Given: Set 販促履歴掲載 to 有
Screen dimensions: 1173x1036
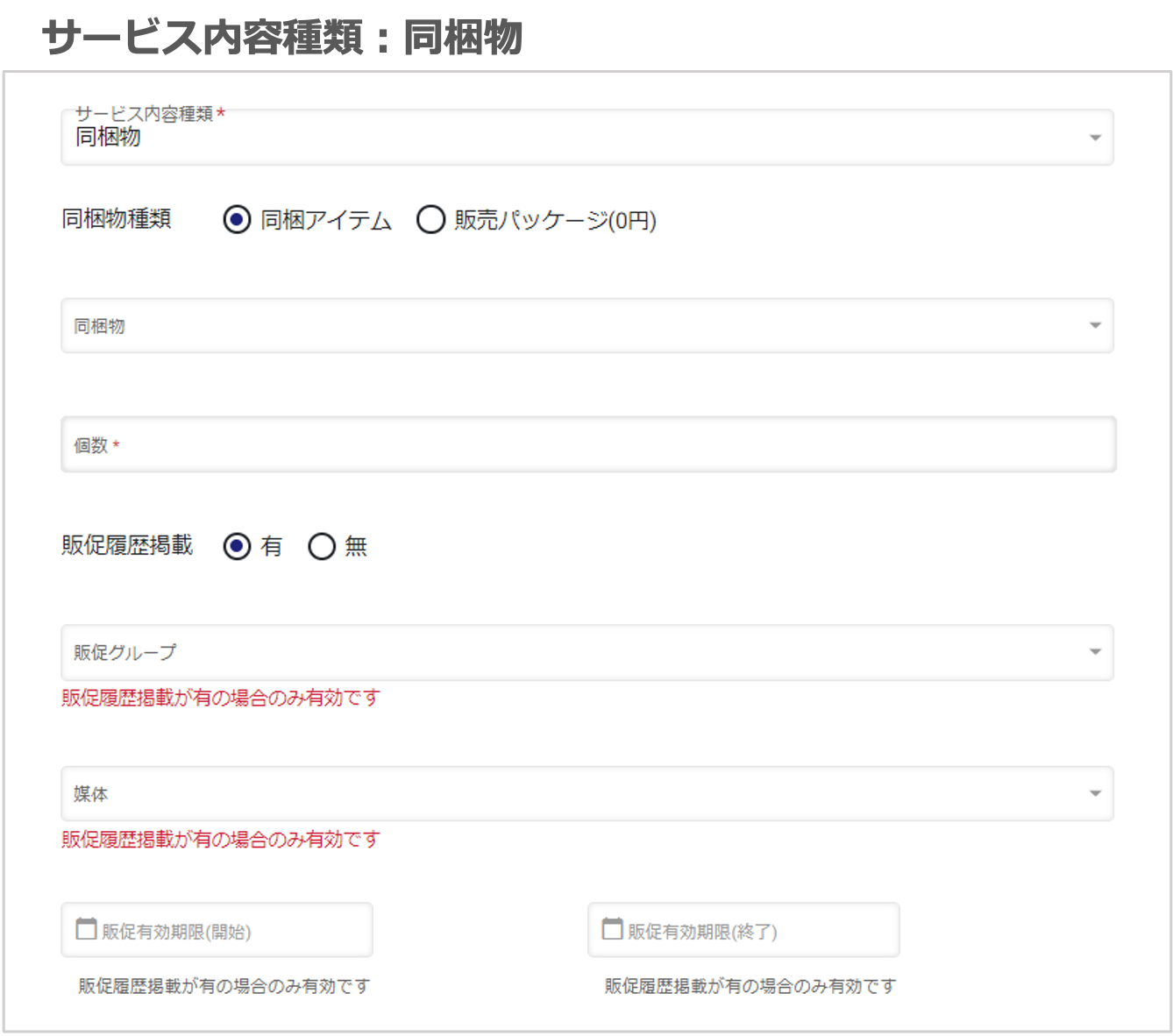Looking at the screenshot, I should [x=237, y=546].
